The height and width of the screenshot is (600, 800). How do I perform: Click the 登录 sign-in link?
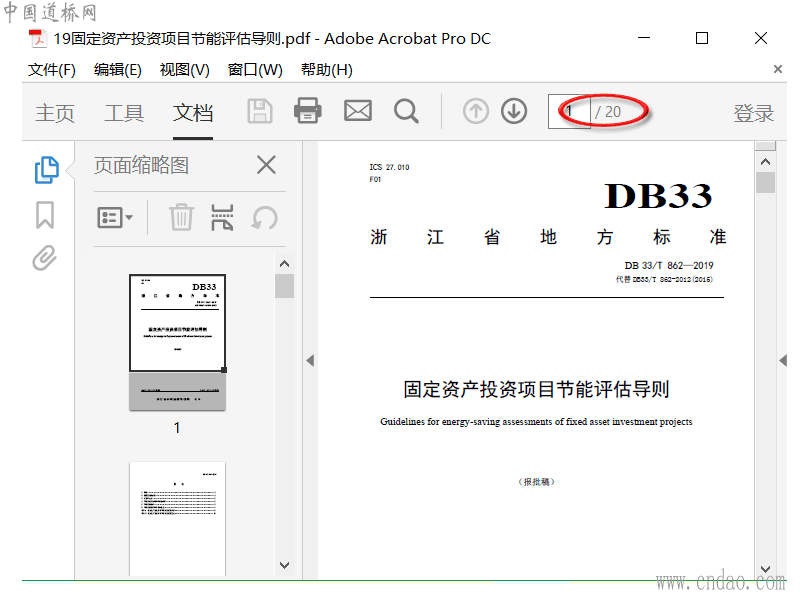754,113
